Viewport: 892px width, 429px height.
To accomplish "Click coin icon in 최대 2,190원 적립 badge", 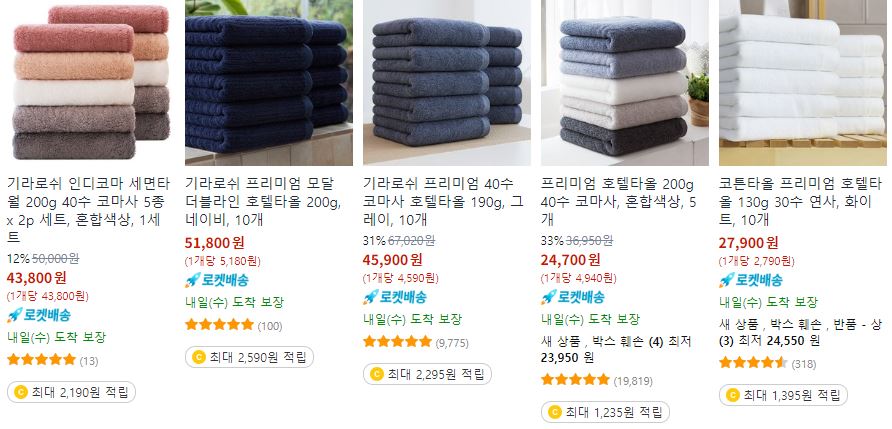I will point(21,392).
